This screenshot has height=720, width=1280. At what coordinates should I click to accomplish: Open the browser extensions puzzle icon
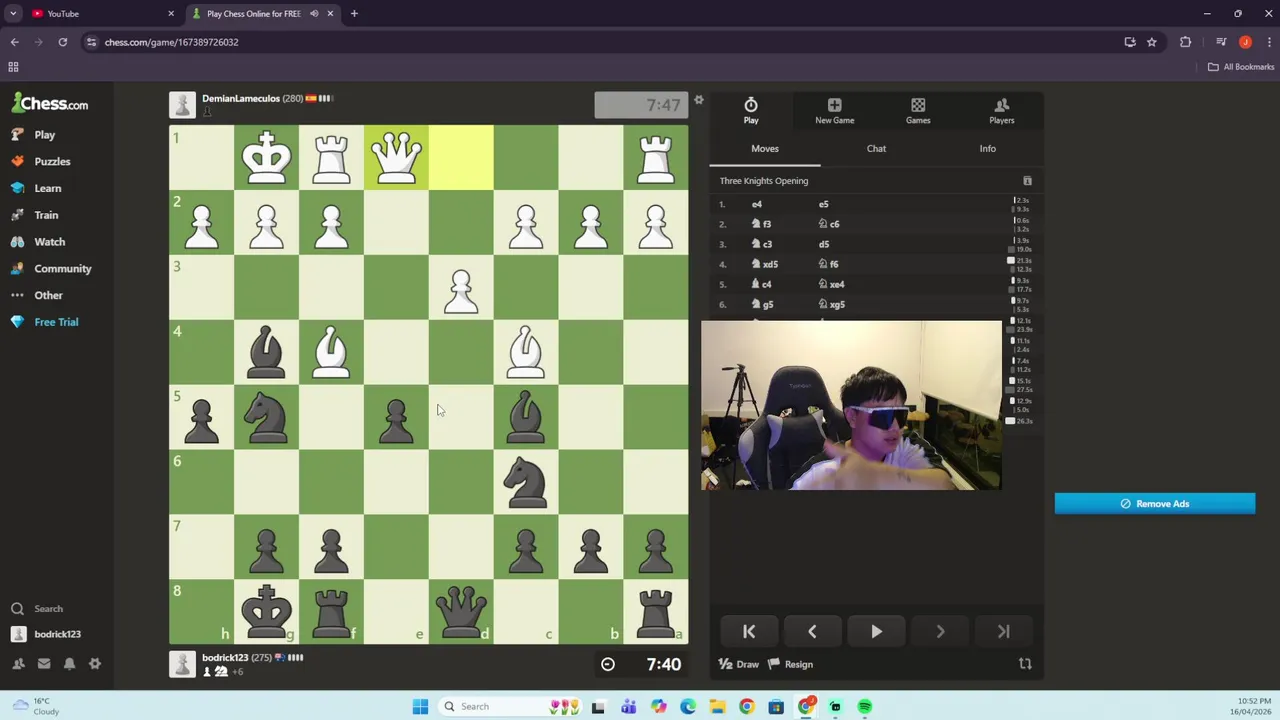[x=1185, y=42]
